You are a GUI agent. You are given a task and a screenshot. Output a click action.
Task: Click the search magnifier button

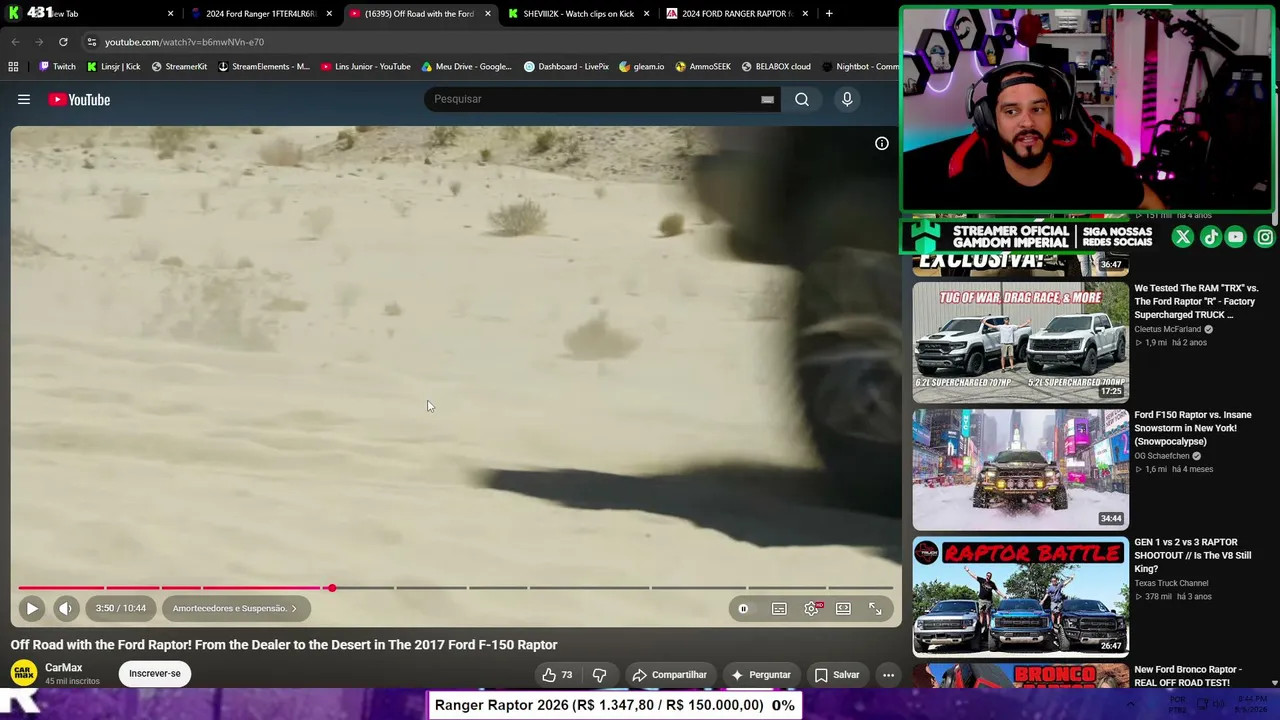click(802, 99)
